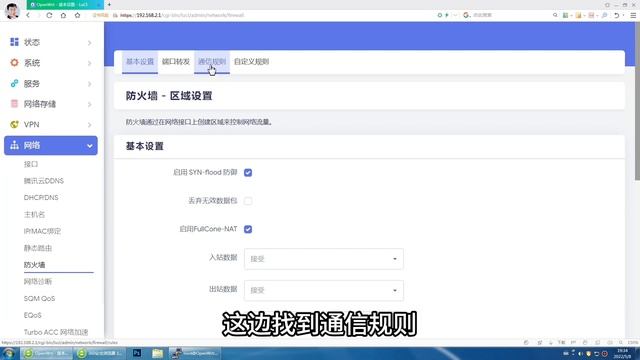Viewport: 640px width, 360px height.
Task: Open the browser hamburger menu
Action: tap(633, 15)
